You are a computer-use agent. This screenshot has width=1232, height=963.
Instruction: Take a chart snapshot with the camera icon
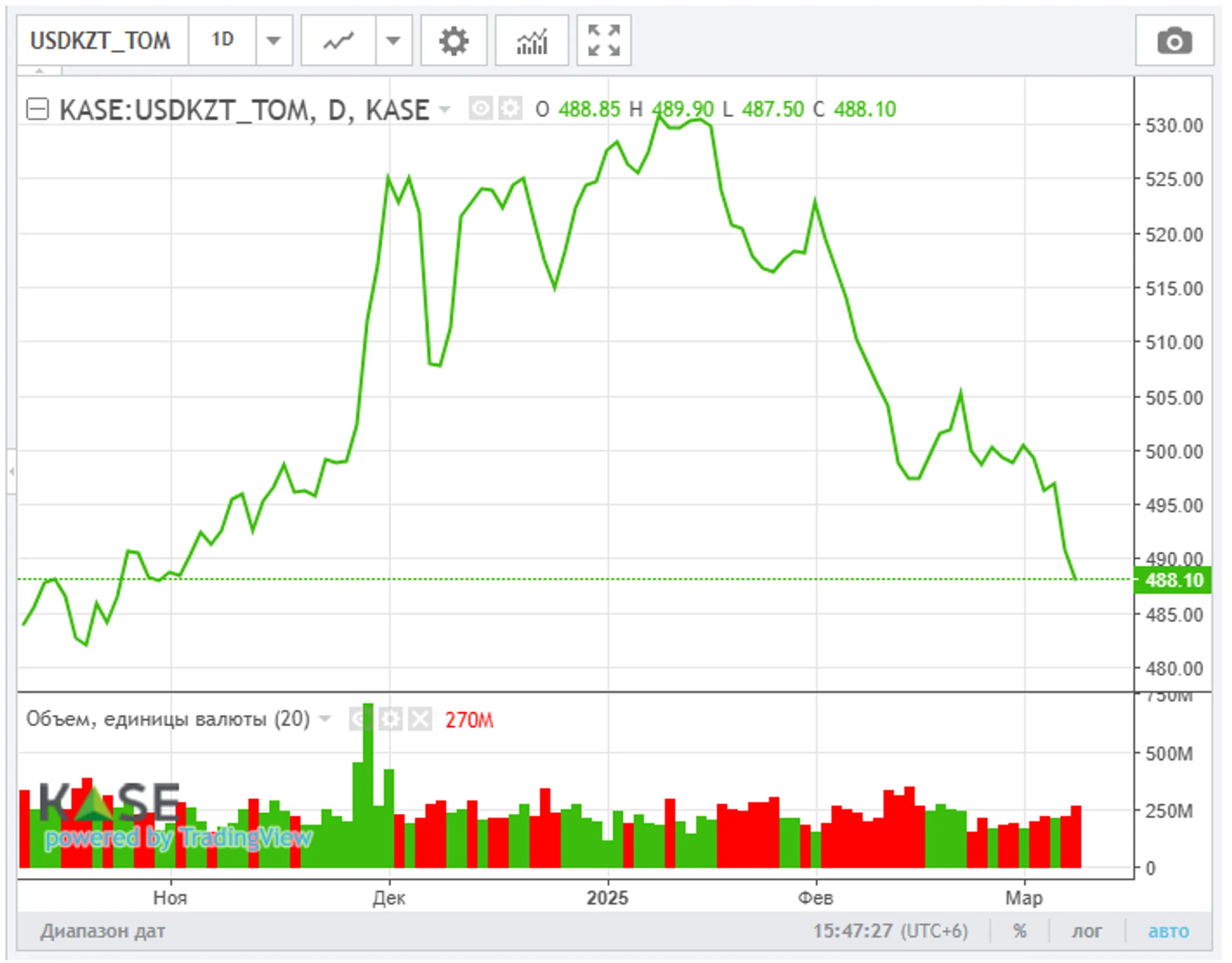(1174, 41)
